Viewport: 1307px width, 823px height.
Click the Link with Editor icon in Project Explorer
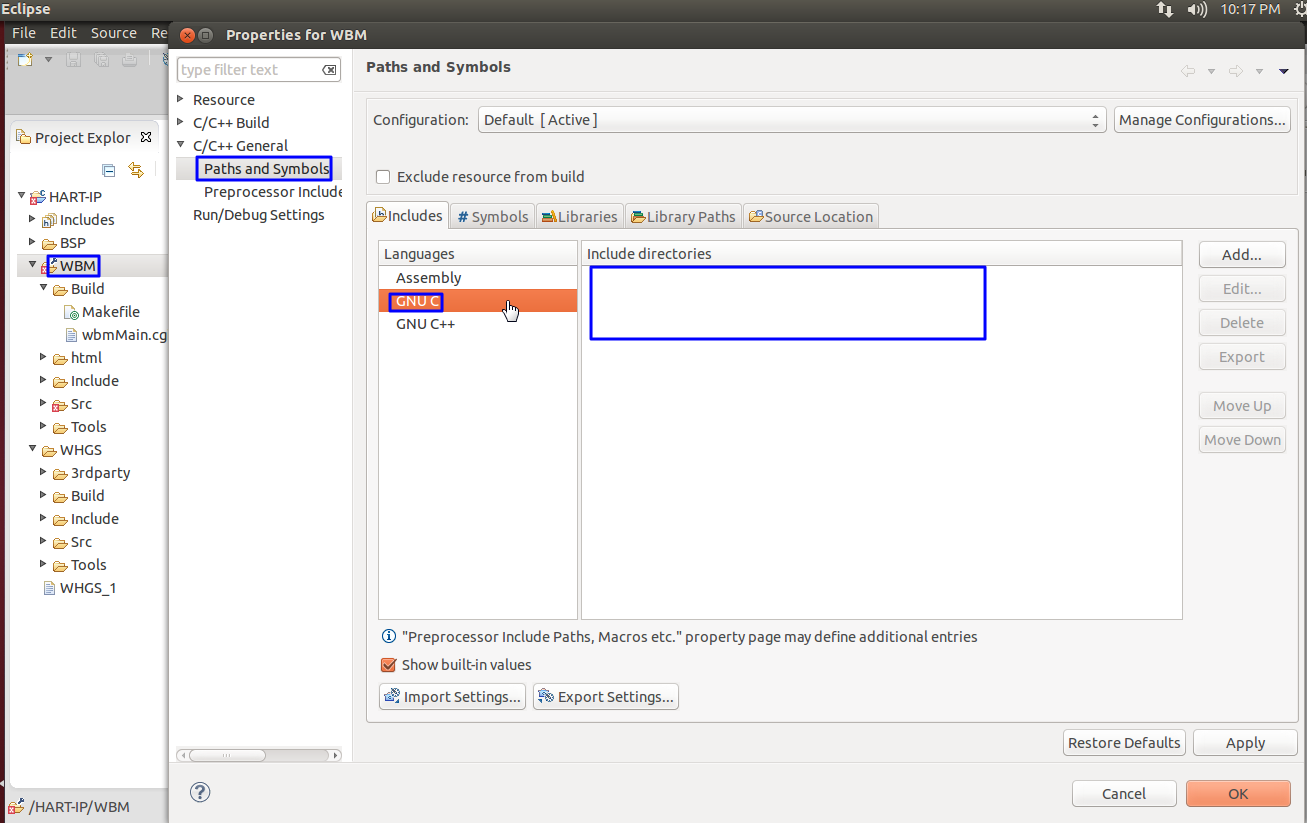coord(135,170)
